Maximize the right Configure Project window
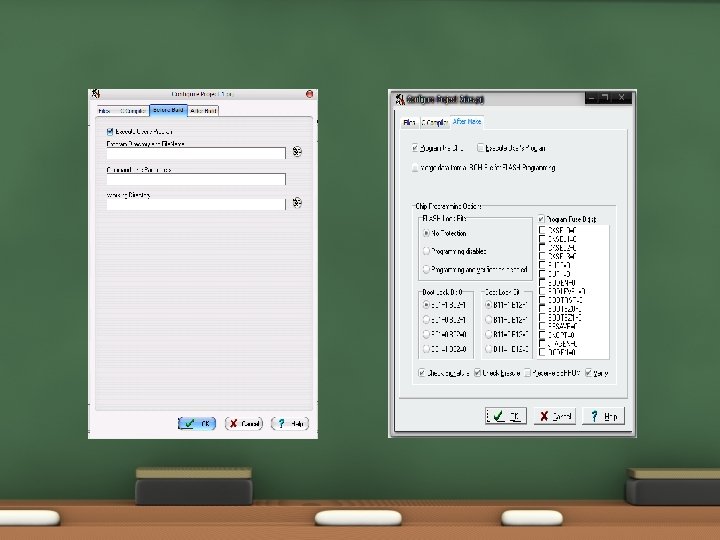 click(x=606, y=98)
